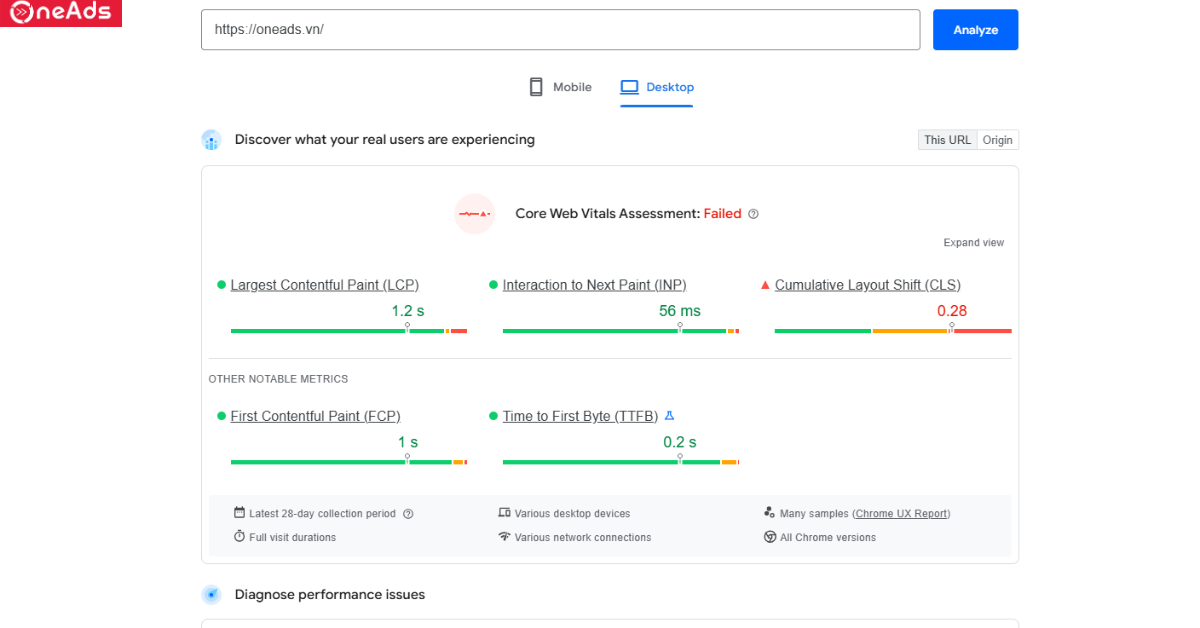
Task: Click the Core Web Vitals failed pulse icon
Action: coord(475,214)
